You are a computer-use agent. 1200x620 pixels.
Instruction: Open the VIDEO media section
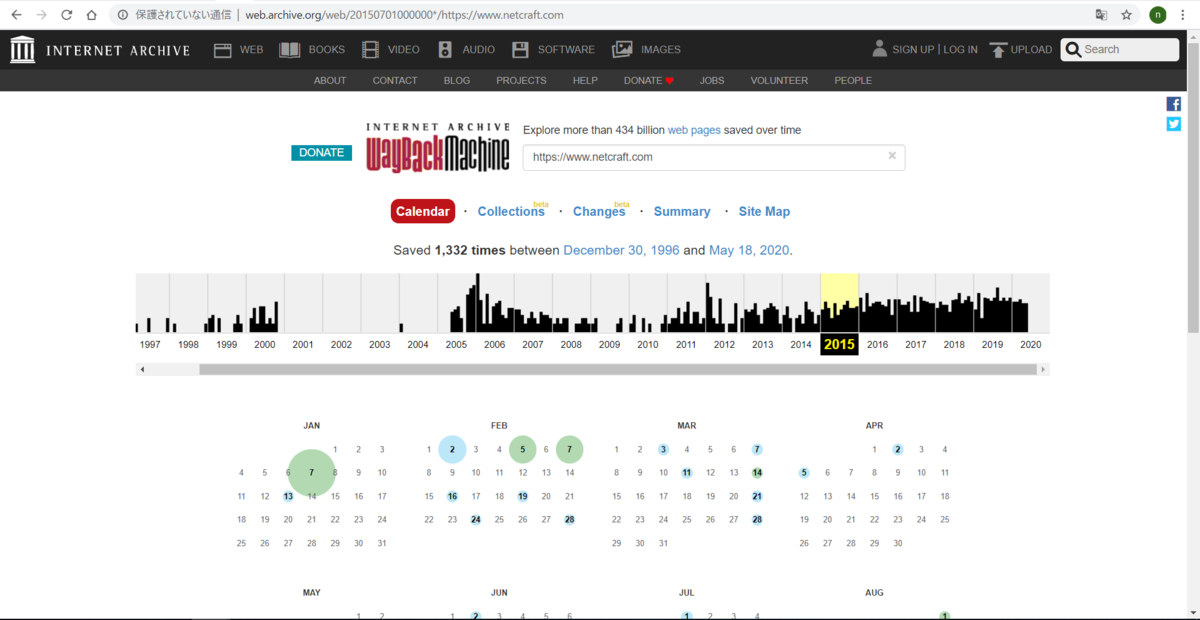click(391, 49)
